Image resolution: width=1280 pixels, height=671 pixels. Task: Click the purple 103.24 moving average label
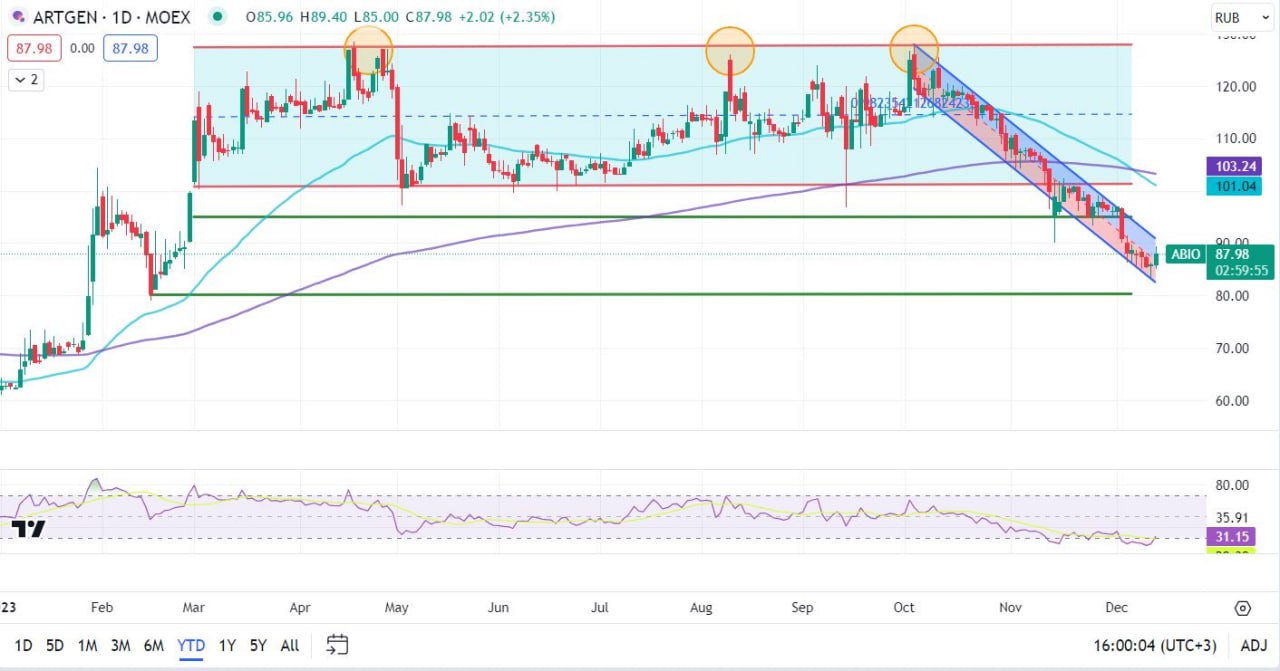pyautogui.click(x=1237, y=166)
